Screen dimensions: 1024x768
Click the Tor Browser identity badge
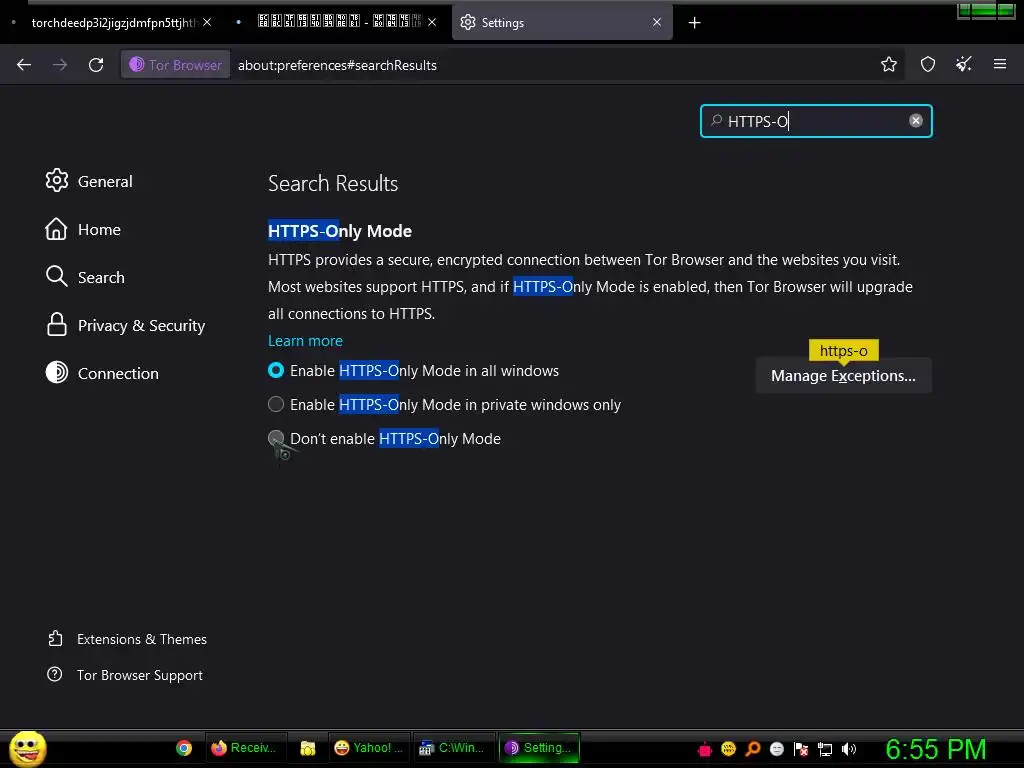click(176, 65)
